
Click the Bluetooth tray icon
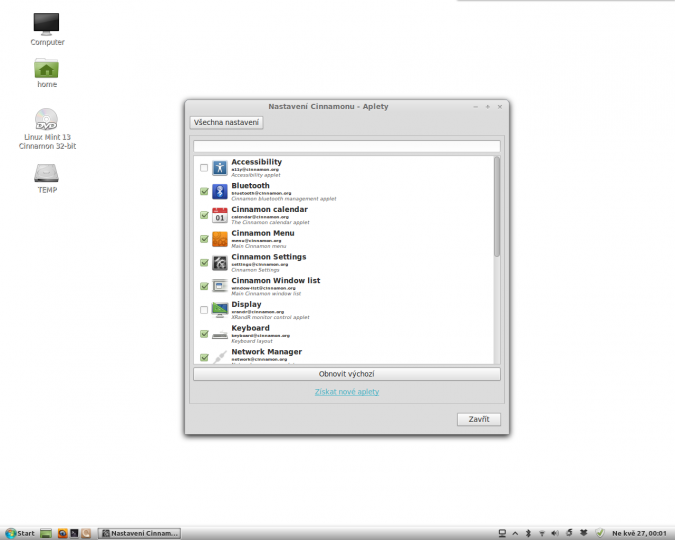(x=528, y=534)
